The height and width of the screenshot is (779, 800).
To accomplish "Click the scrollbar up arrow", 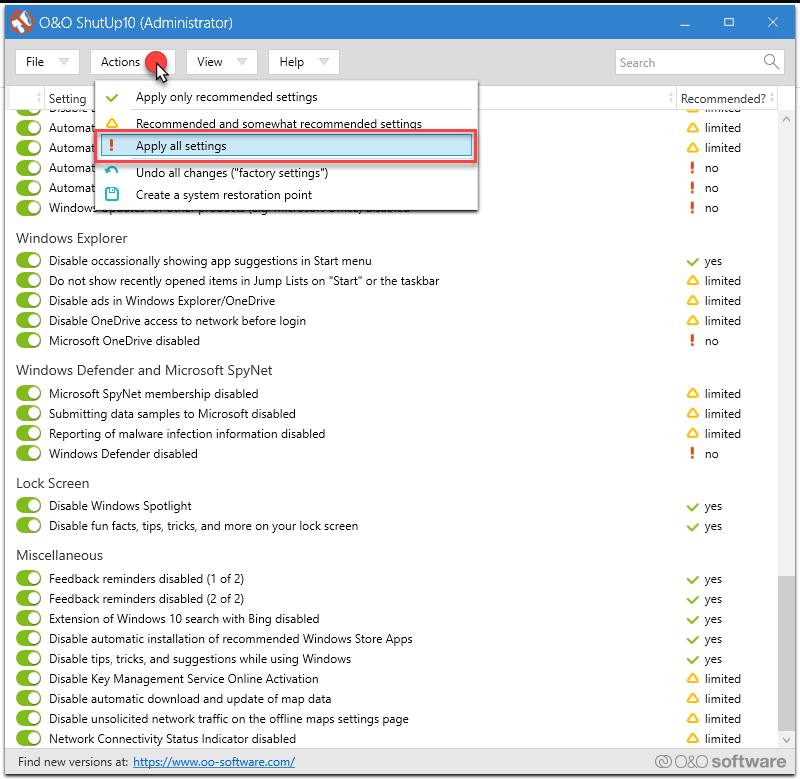I will (x=786, y=119).
